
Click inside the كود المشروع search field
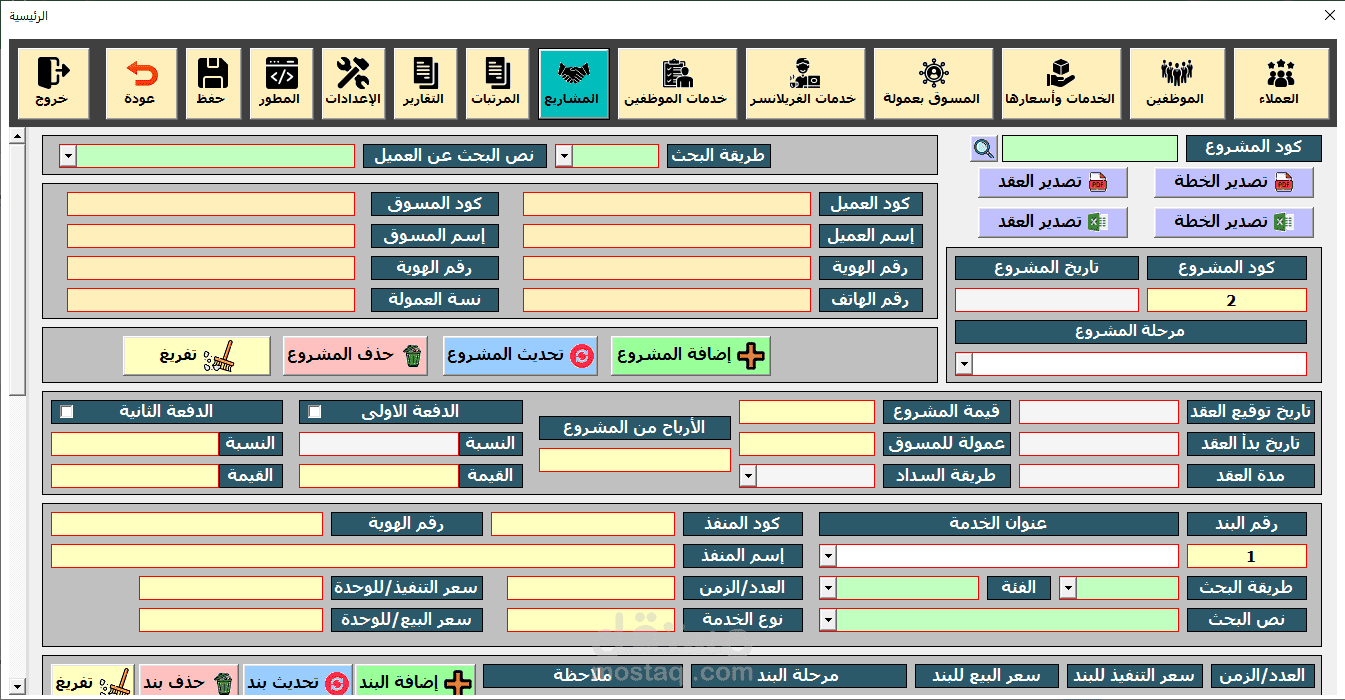click(1089, 148)
